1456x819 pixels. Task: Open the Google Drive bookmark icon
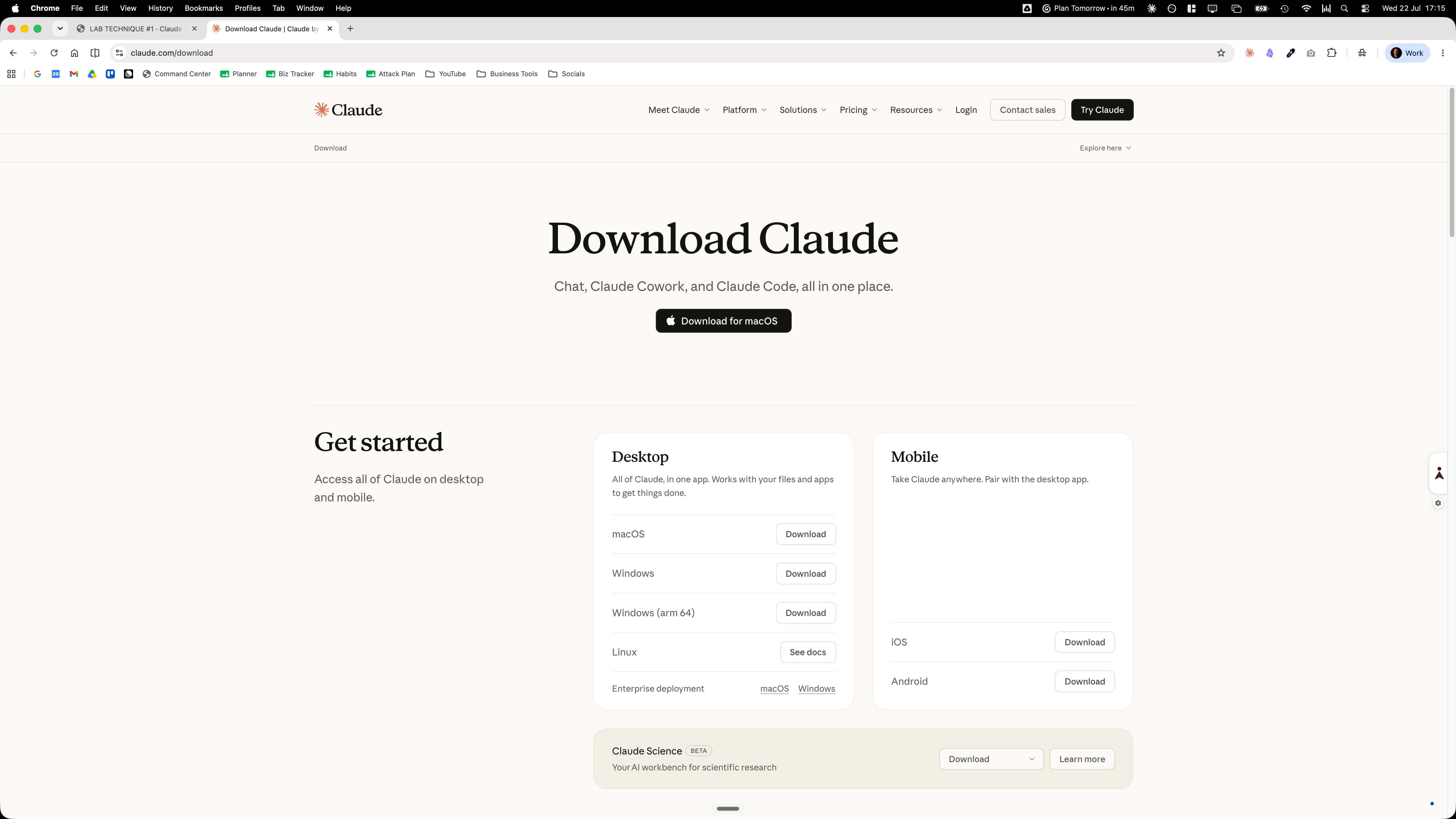92,73
